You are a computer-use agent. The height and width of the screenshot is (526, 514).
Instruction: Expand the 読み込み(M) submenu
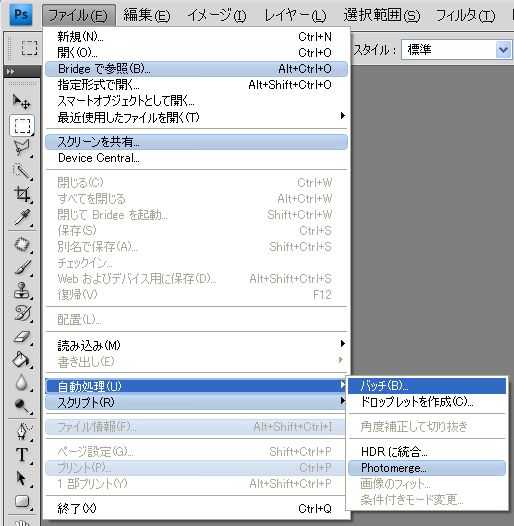pos(197,345)
